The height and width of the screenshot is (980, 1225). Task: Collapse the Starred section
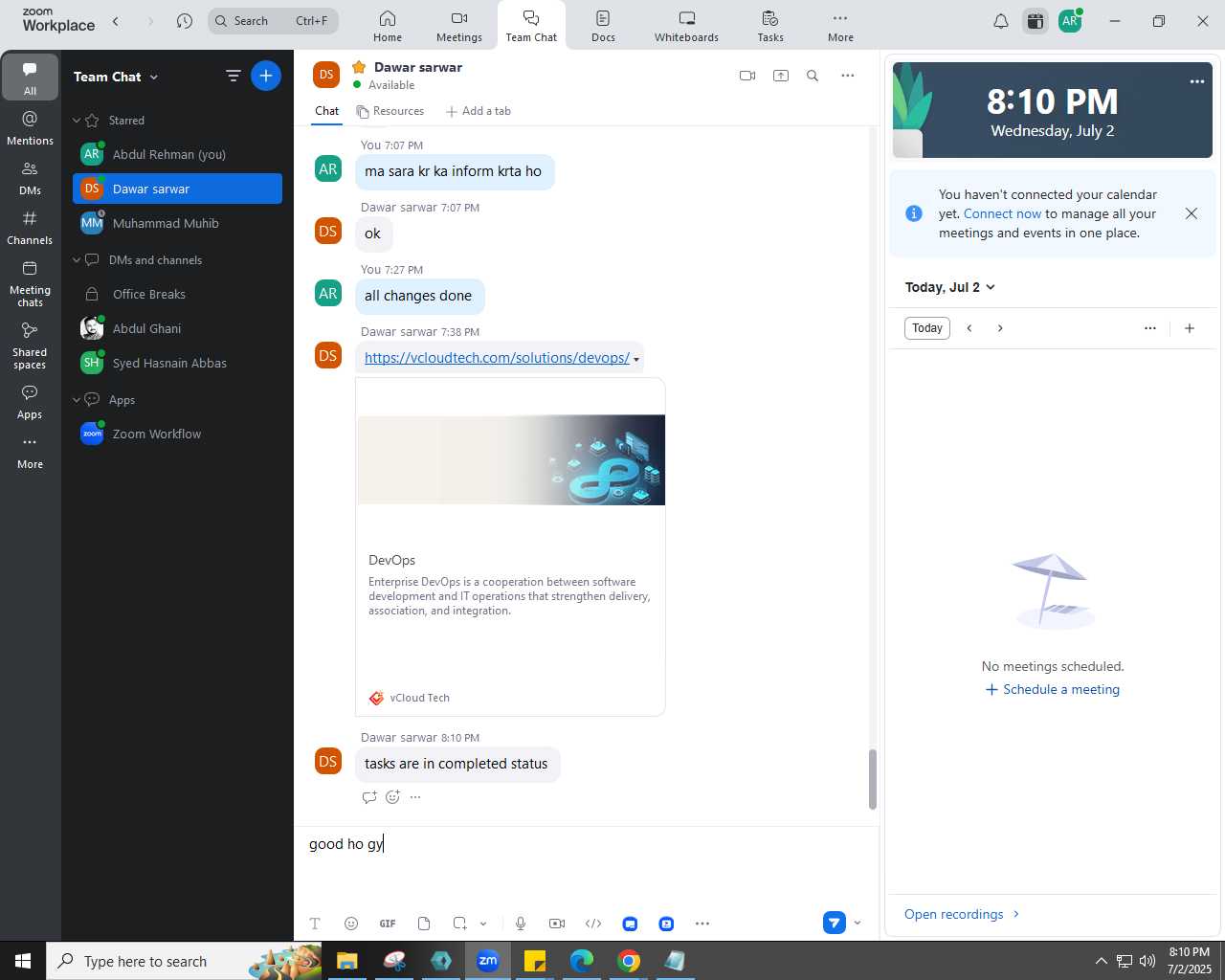[x=77, y=121]
